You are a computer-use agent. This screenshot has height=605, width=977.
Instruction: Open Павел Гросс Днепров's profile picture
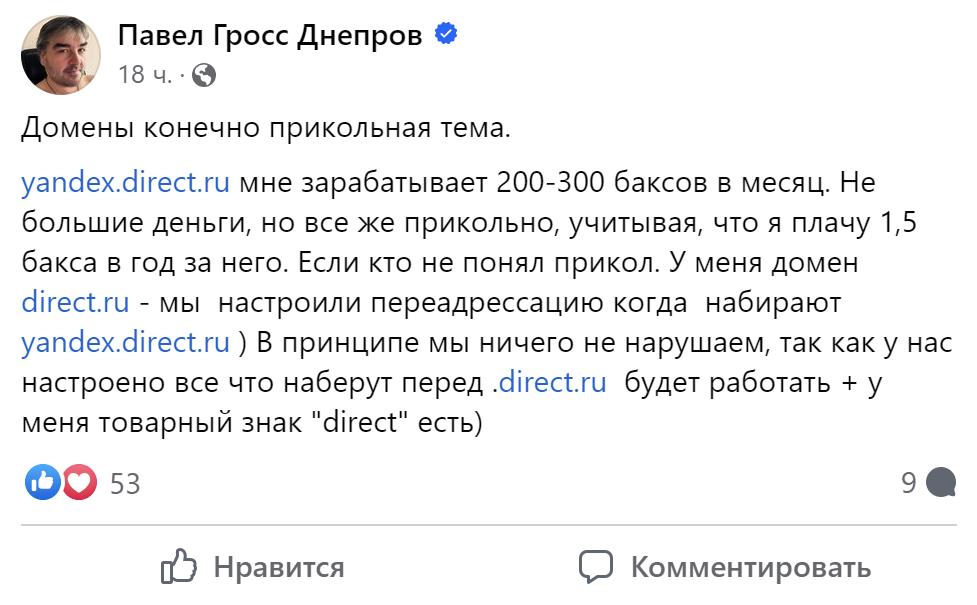[60, 52]
